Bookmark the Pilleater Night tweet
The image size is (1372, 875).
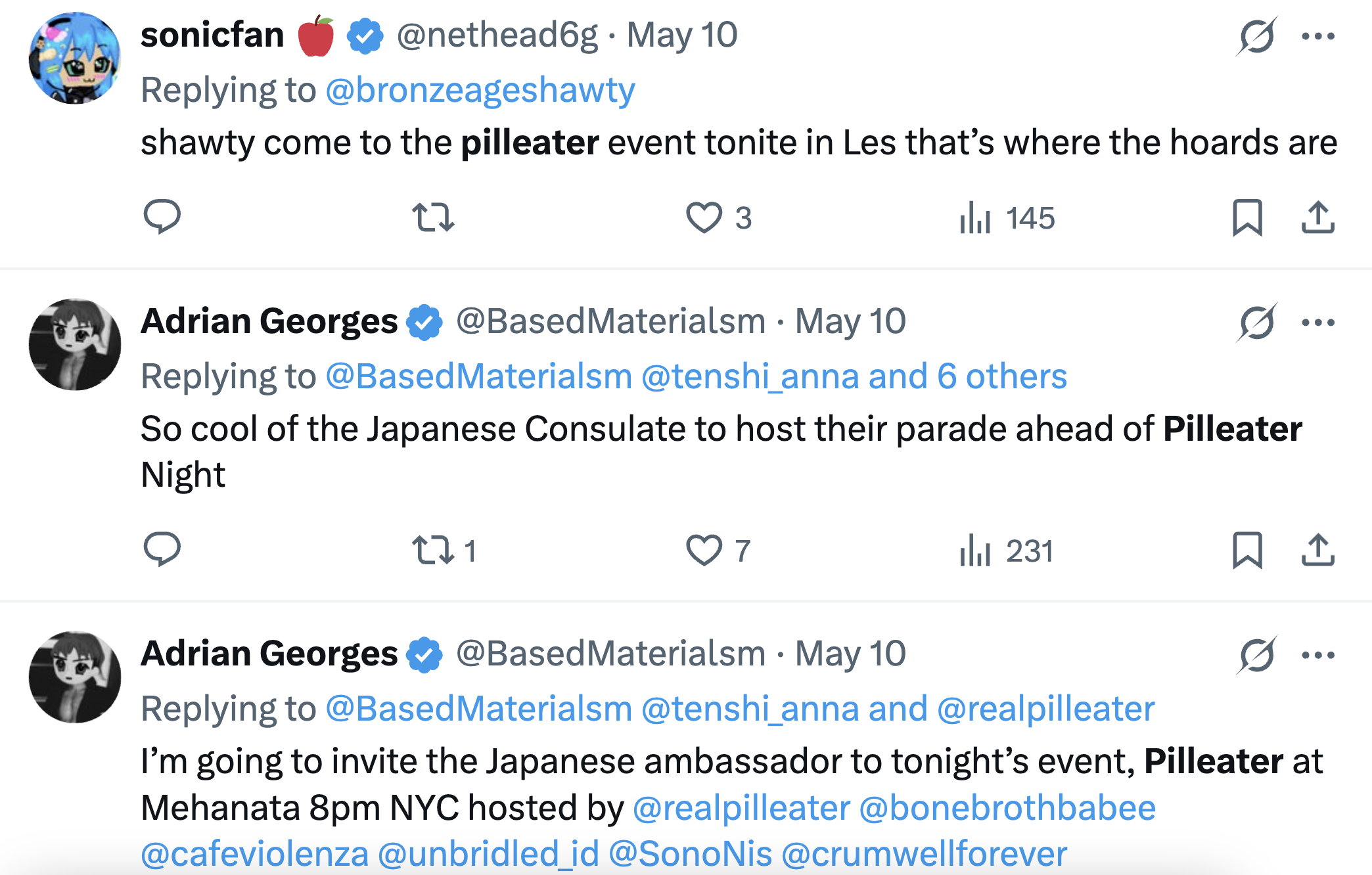1247,550
